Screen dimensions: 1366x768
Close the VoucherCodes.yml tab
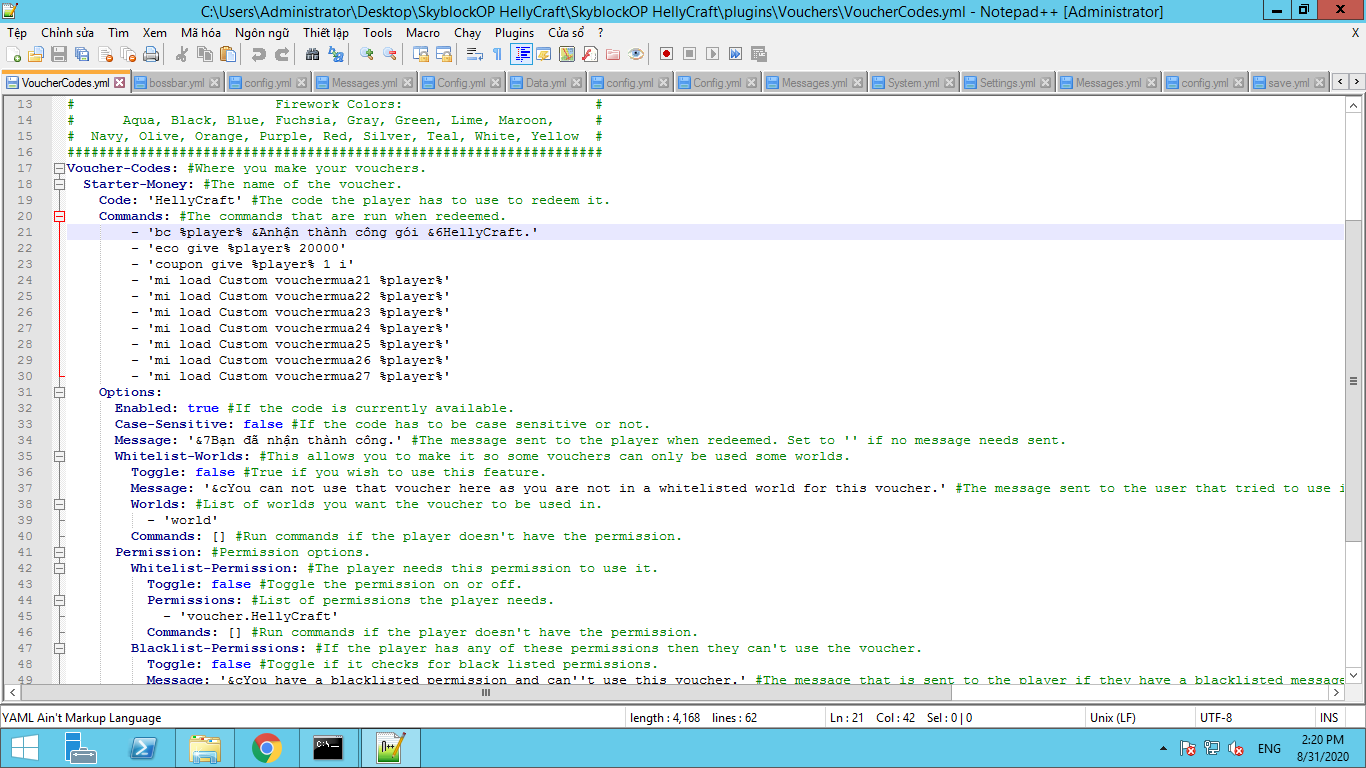click(120, 83)
